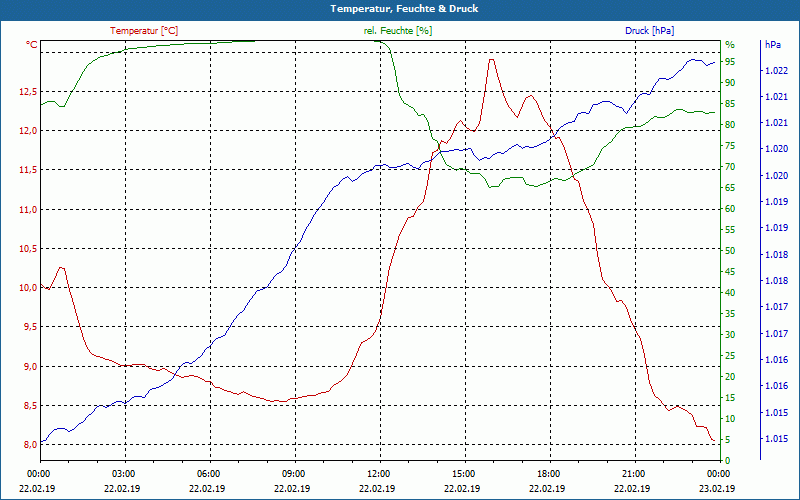The height and width of the screenshot is (500, 800).
Task: Click the green "5" humidity axis value
Action: tap(728, 440)
